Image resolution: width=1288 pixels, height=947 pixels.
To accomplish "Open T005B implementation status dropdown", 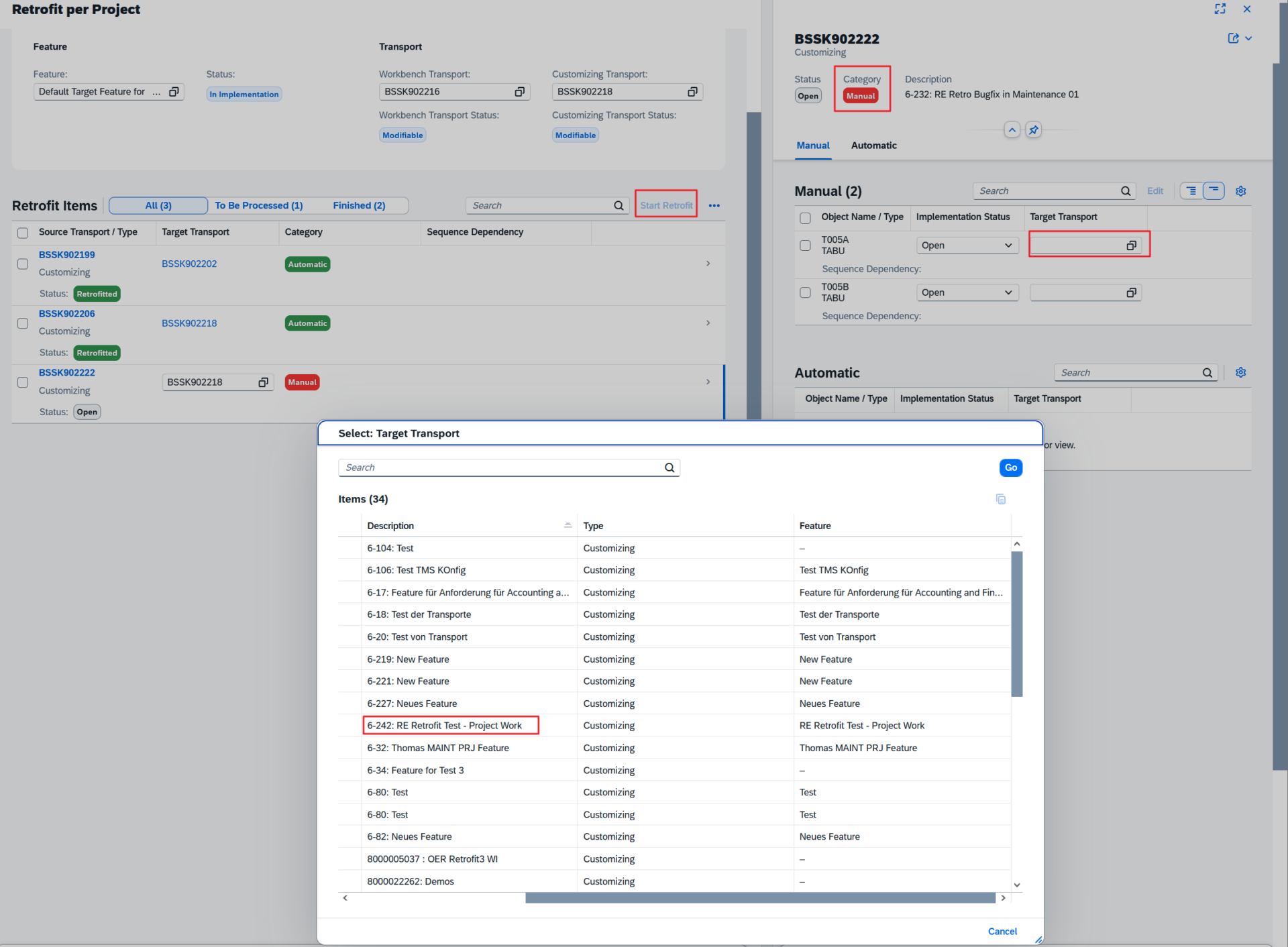I will coord(967,293).
